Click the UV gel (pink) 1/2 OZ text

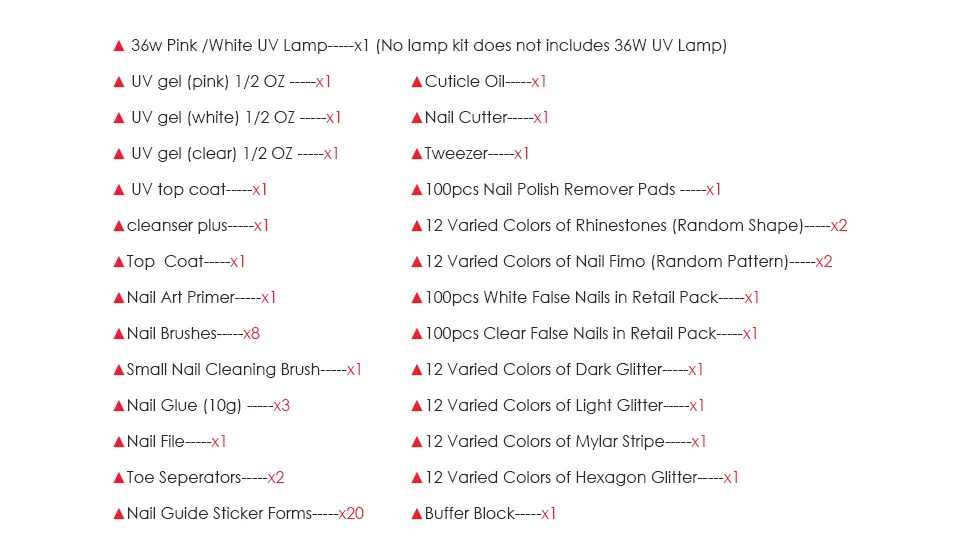pos(208,81)
